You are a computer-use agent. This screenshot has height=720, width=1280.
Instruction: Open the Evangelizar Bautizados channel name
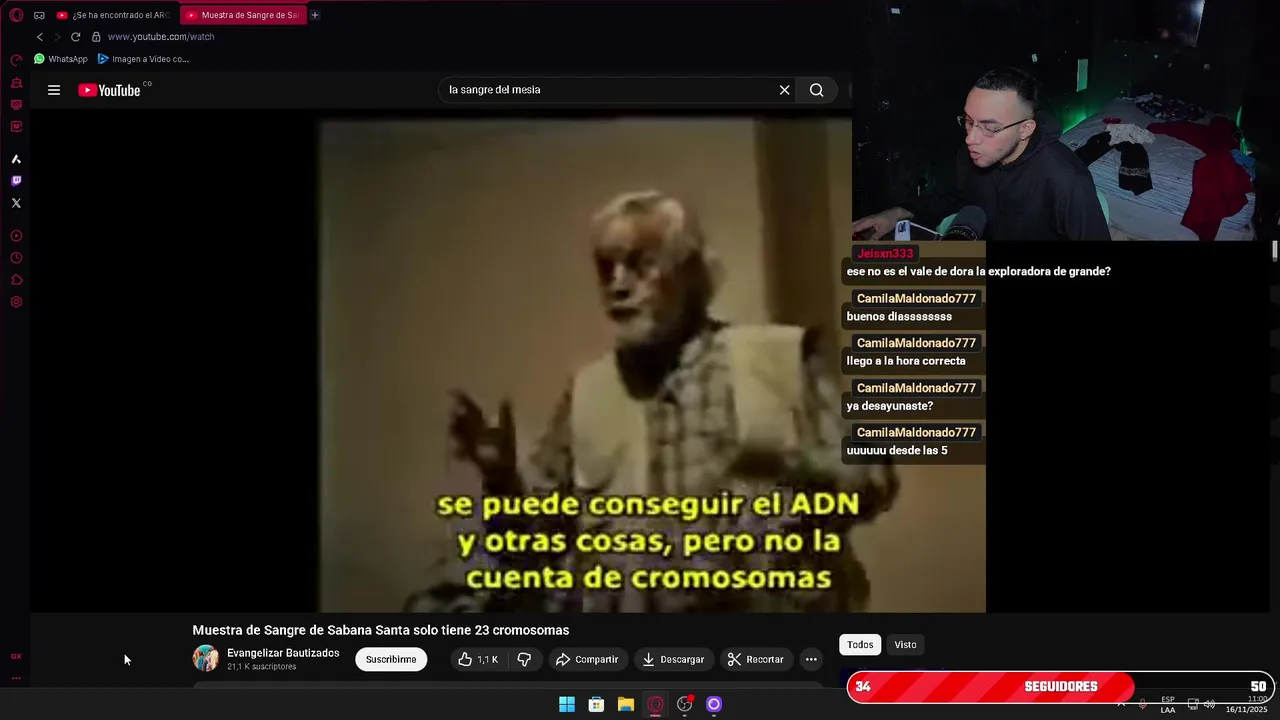[x=283, y=653]
